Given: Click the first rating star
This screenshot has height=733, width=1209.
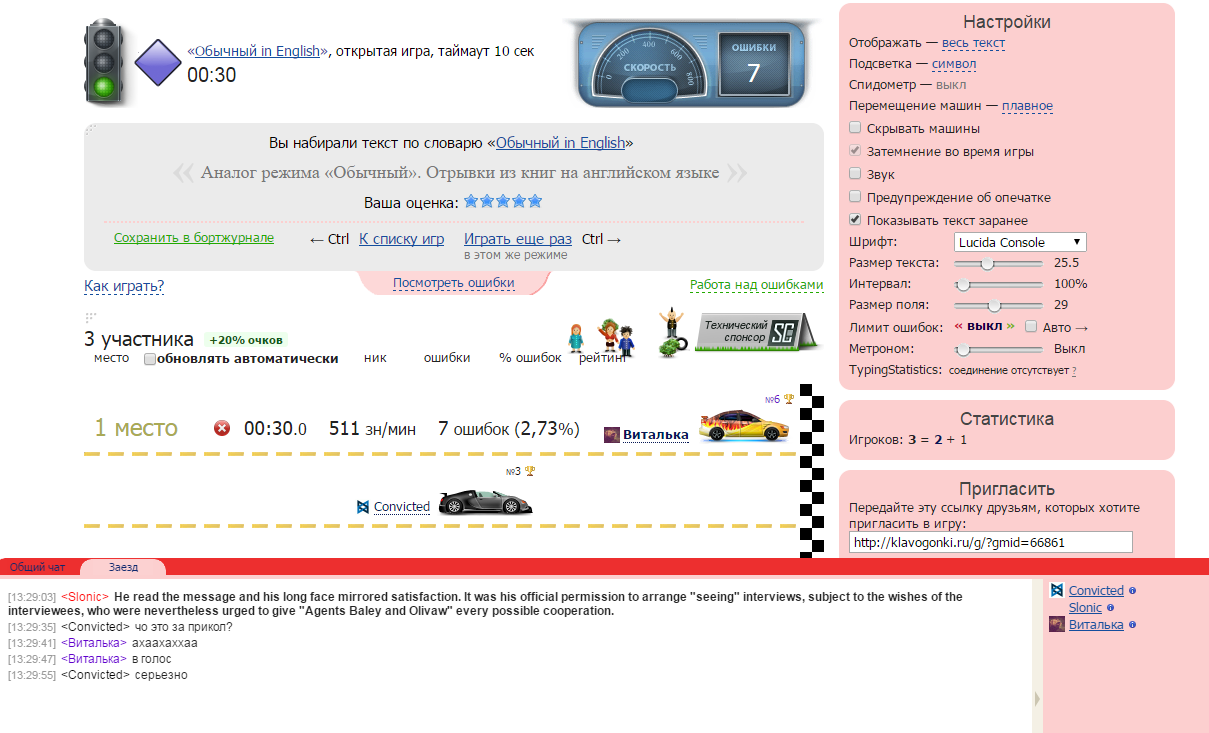Looking at the screenshot, I should 471,201.
